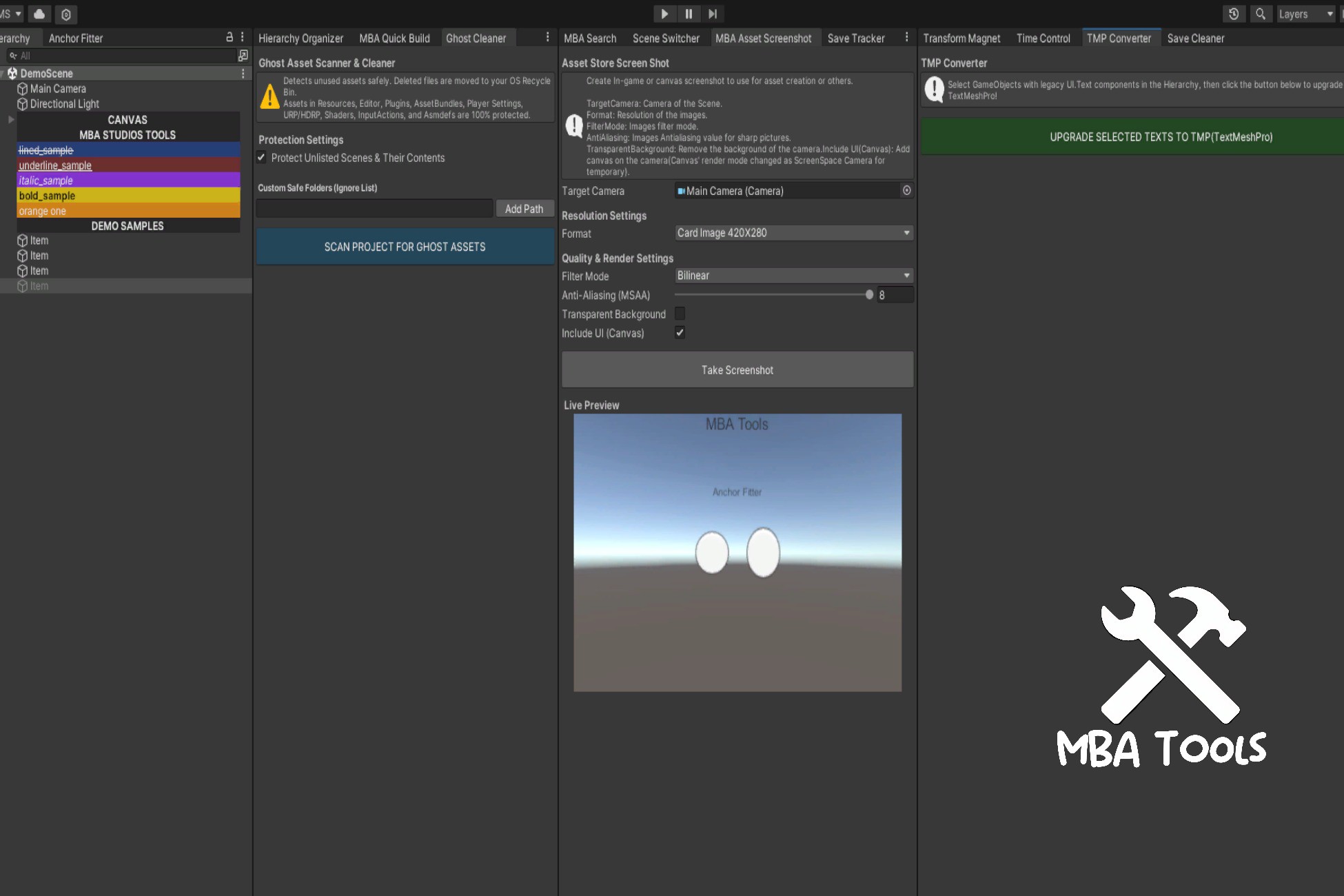Select the TMP Converter tab
The image size is (1344, 896).
click(1119, 38)
